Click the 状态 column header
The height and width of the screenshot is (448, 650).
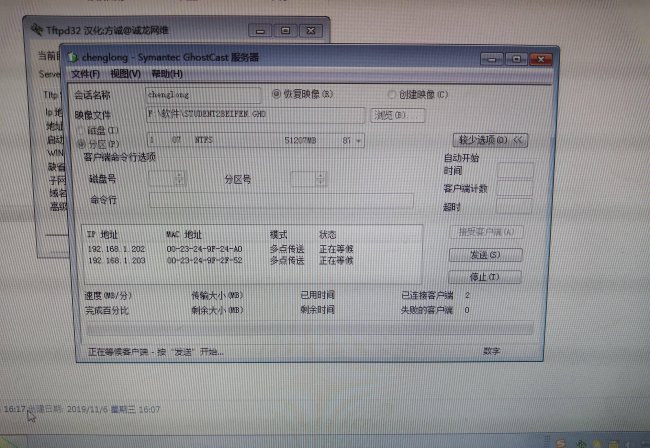click(x=327, y=235)
